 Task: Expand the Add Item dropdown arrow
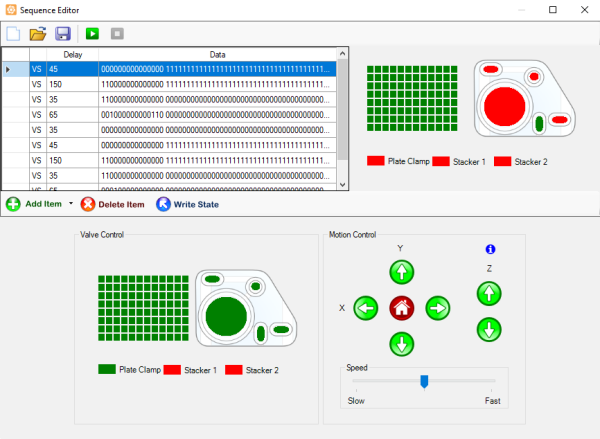click(71, 204)
